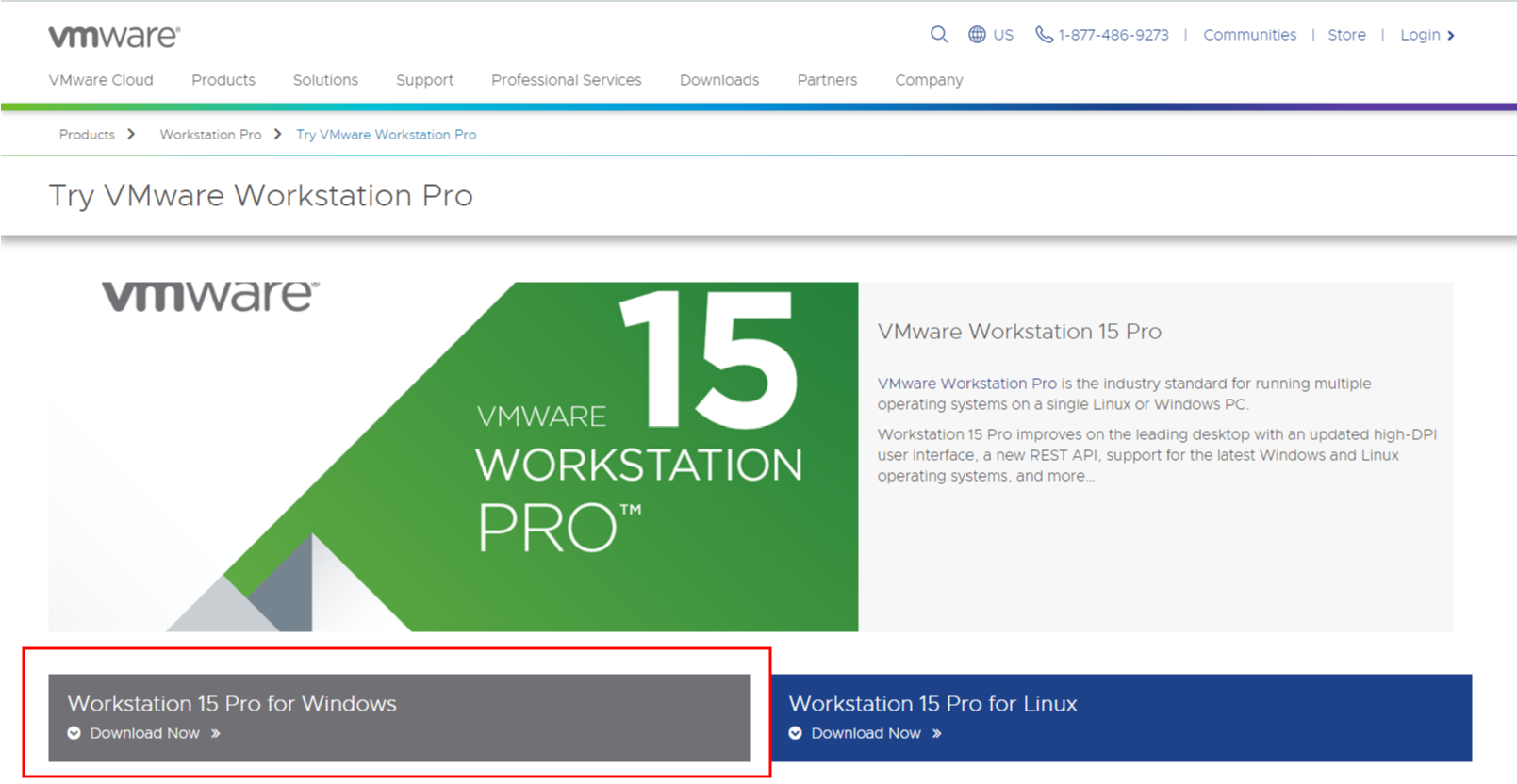
Task: Click the double chevron after Linux Download Now
Action: (x=937, y=733)
